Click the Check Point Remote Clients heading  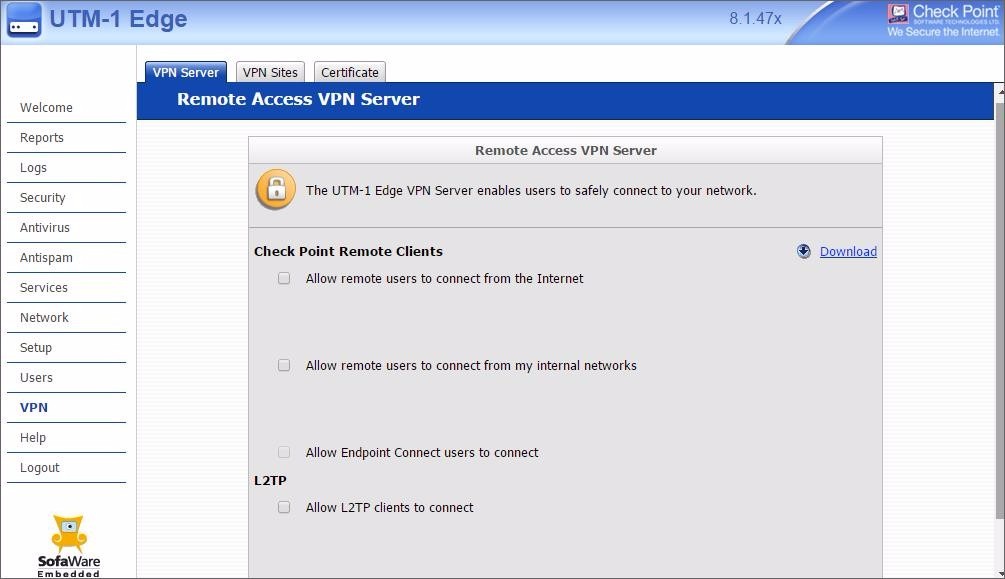click(348, 251)
